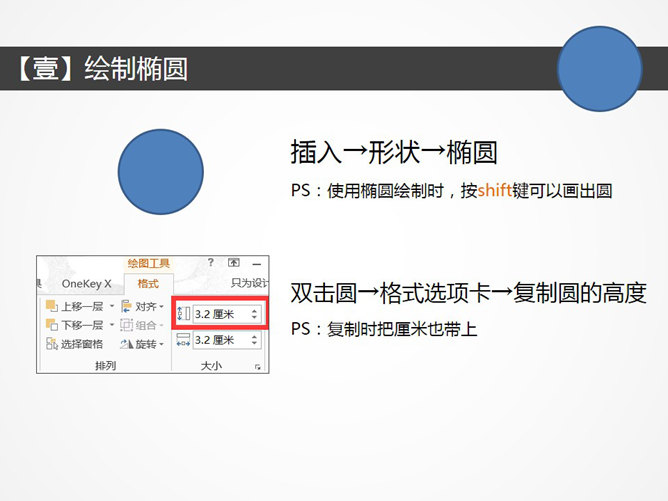Open the Size (大小) dialog launcher
Image resolution: width=668 pixels, height=501 pixels.
(x=259, y=368)
